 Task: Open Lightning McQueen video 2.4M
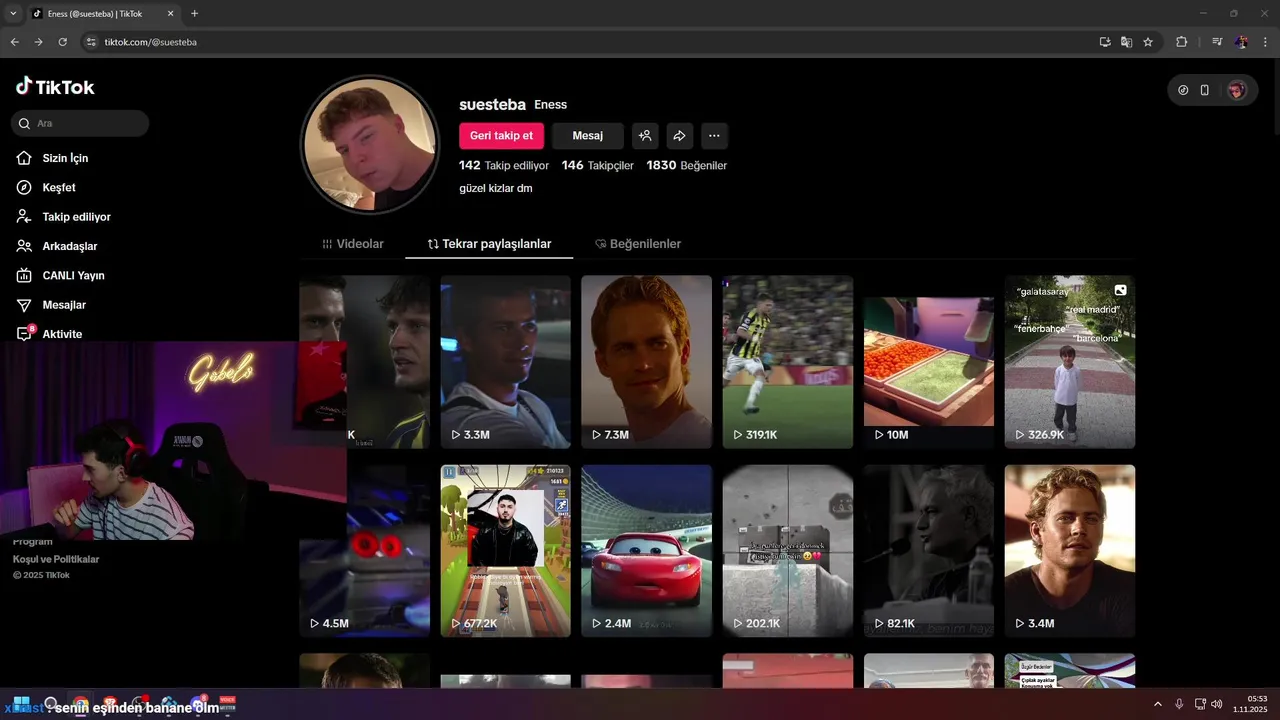point(646,551)
